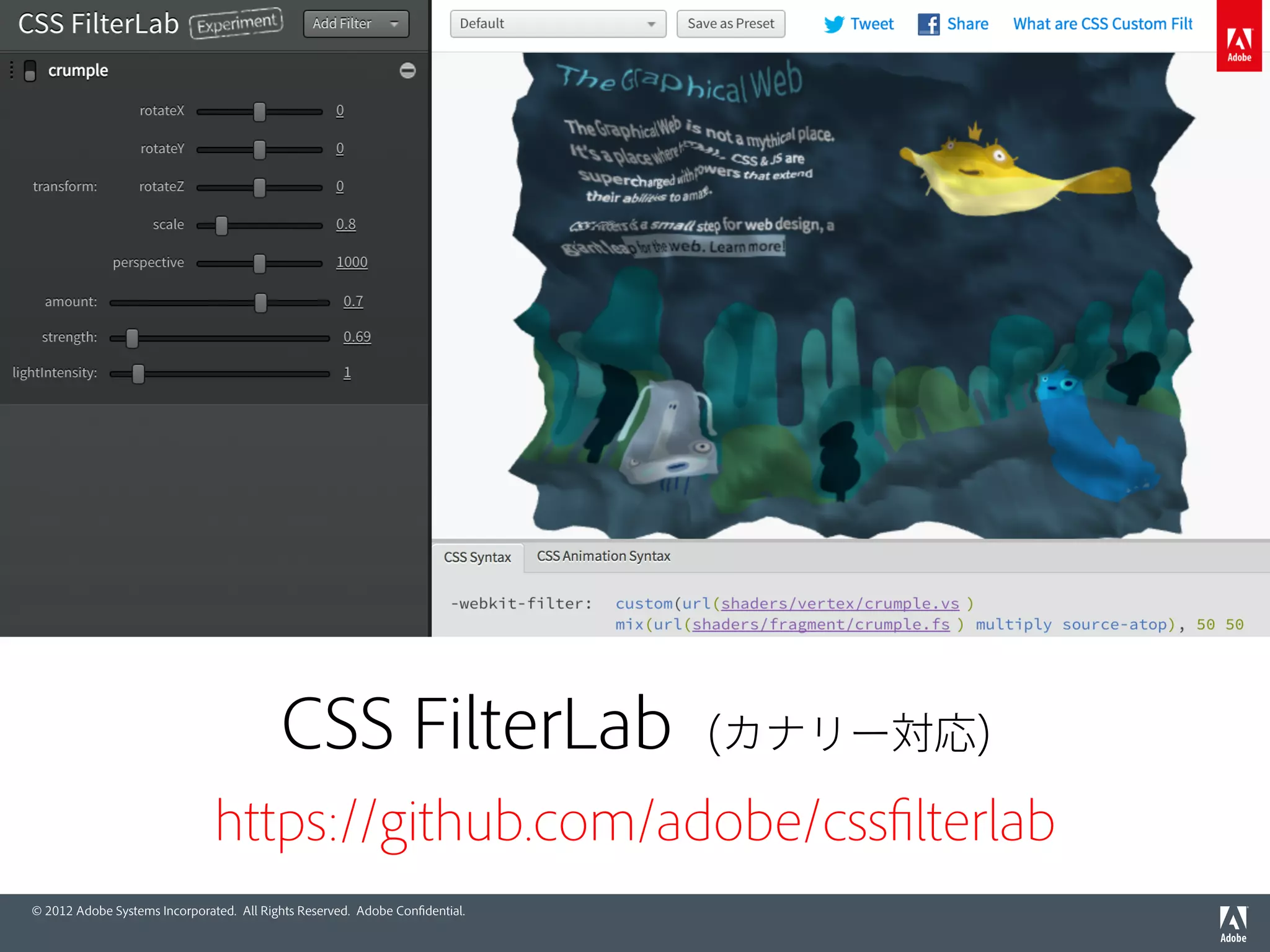Click the amount slider handle
This screenshot has width=1270, height=952.
(x=260, y=302)
